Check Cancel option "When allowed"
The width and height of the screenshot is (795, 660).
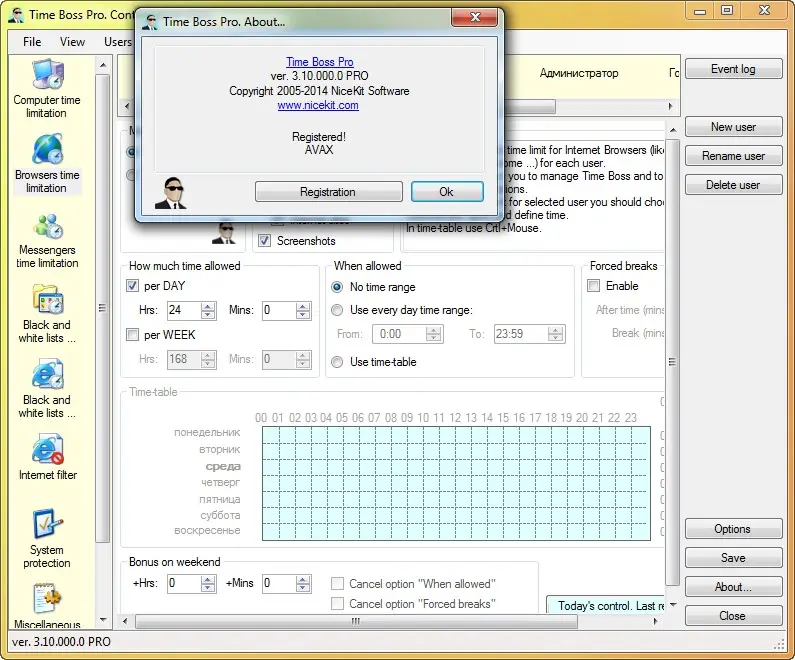337,583
